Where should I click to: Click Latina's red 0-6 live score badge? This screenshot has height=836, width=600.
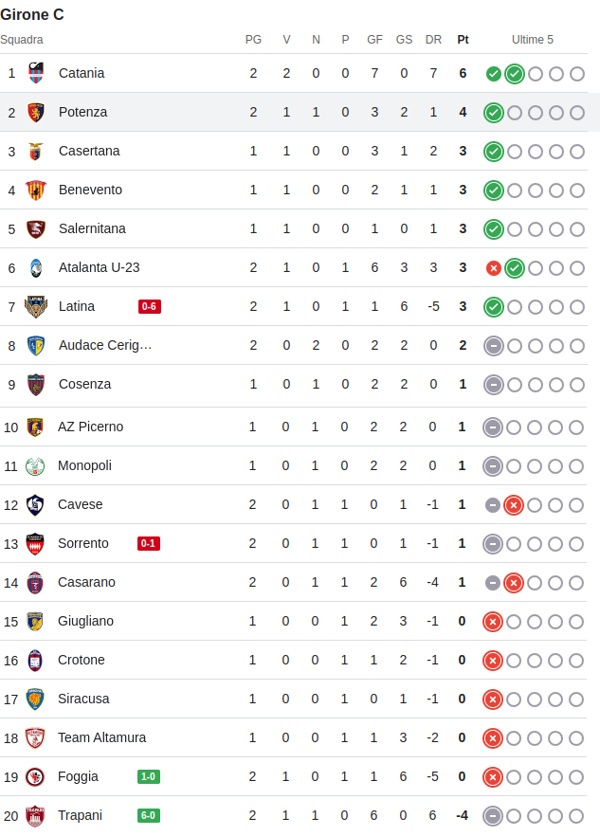pyautogui.click(x=149, y=306)
